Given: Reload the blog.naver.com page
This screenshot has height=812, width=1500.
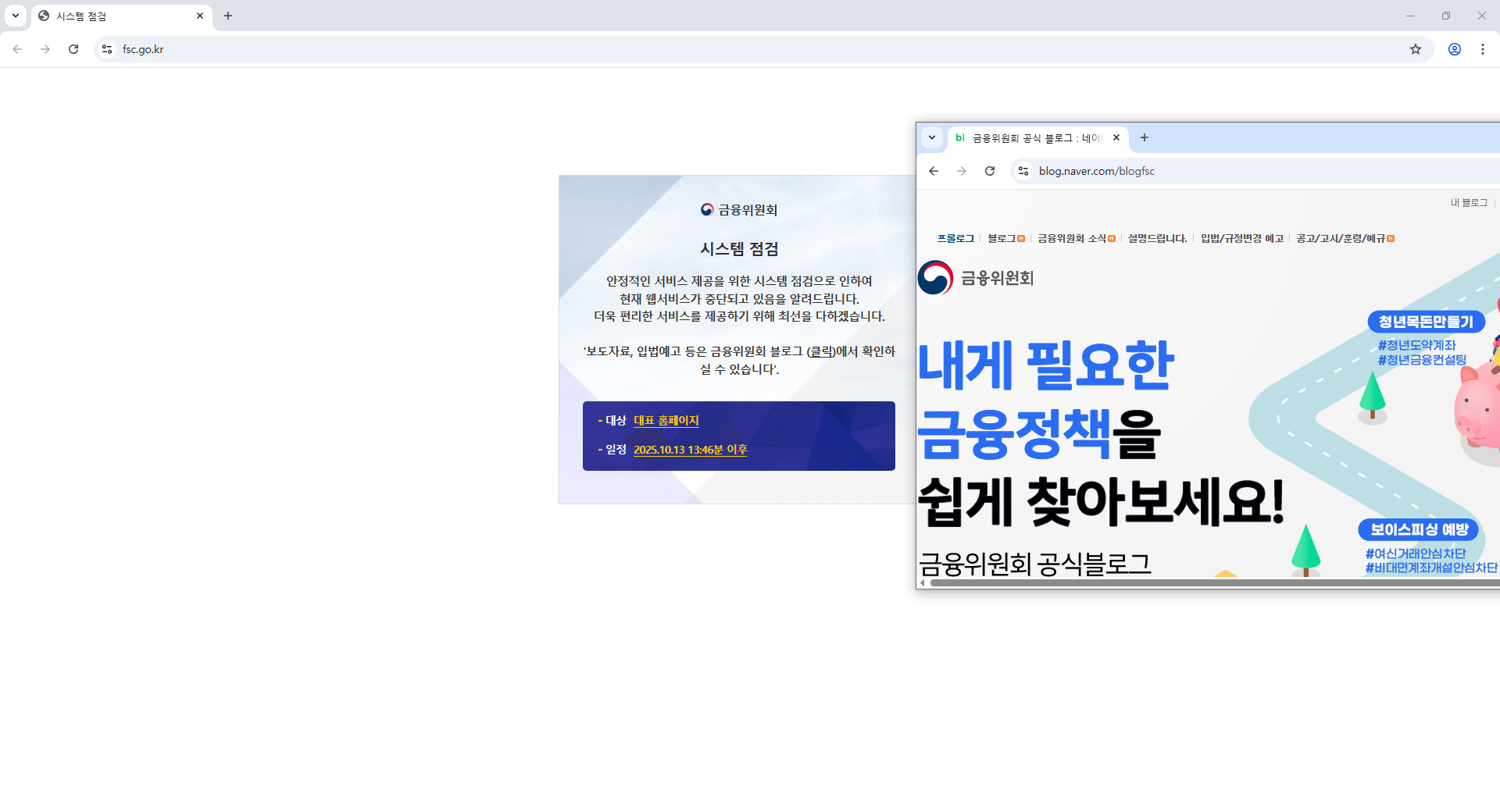Looking at the screenshot, I should pyautogui.click(x=990, y=171).
